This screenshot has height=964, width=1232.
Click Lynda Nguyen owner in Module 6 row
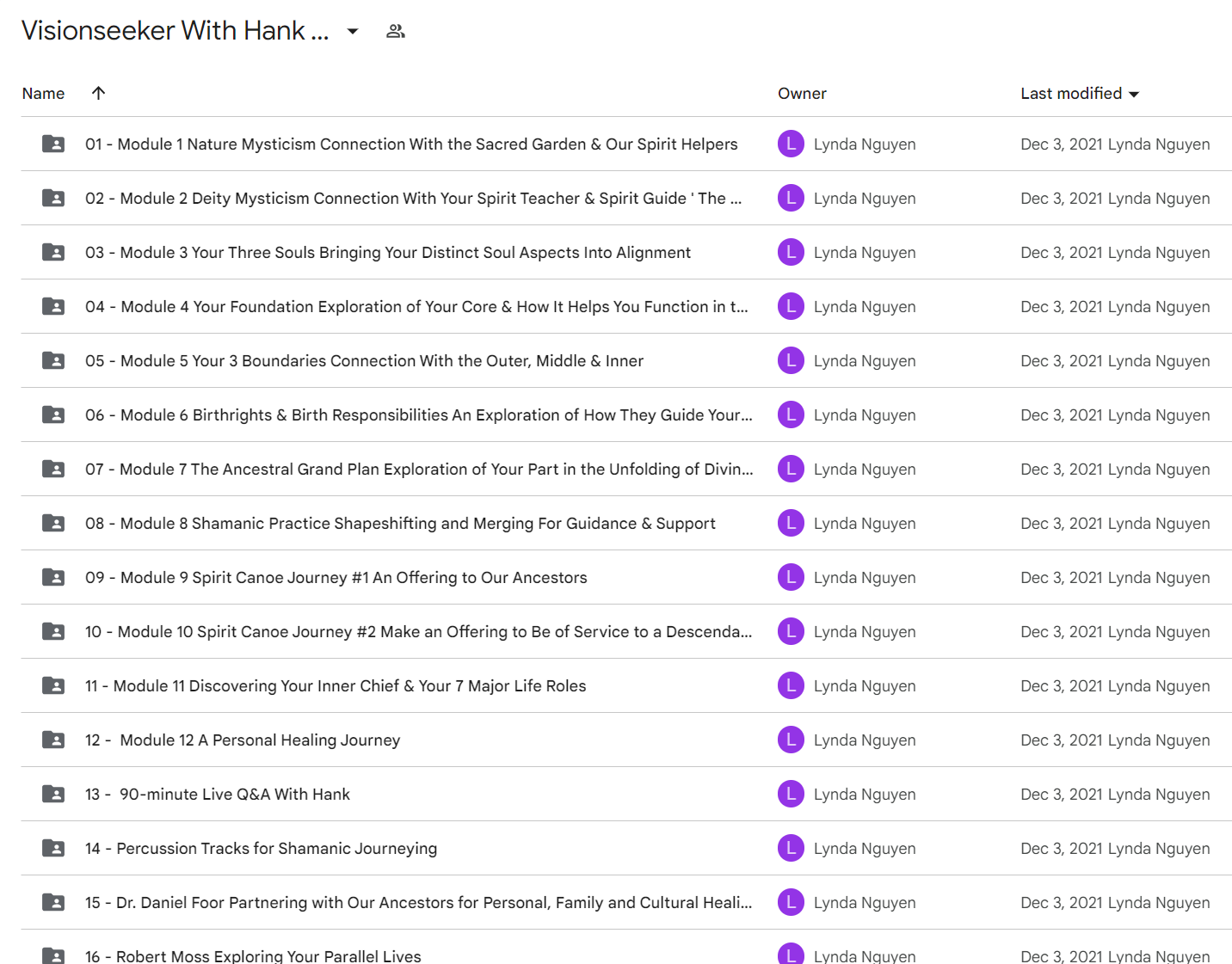[x=865, y=415]
